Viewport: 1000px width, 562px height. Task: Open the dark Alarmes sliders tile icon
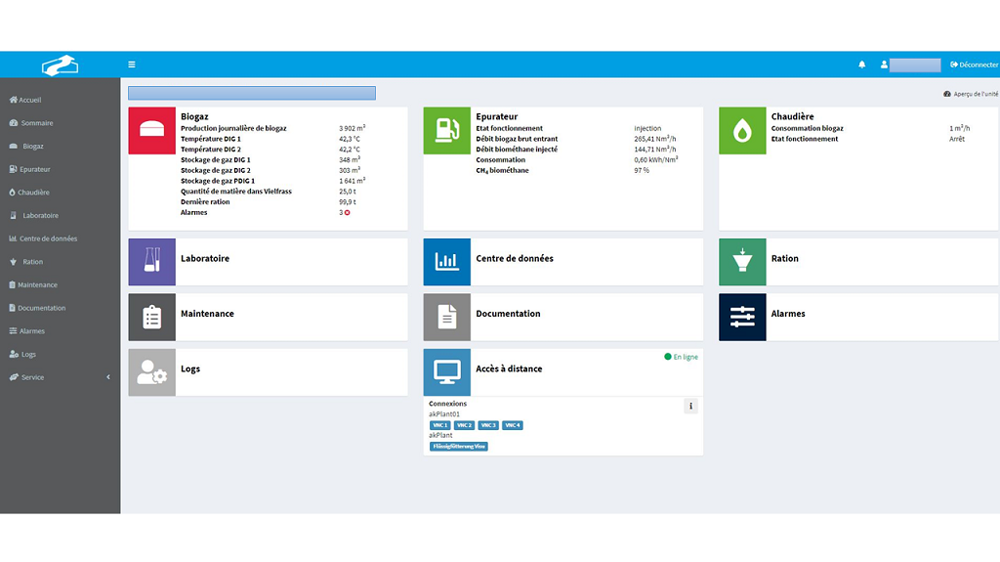(x=742, y=317)
